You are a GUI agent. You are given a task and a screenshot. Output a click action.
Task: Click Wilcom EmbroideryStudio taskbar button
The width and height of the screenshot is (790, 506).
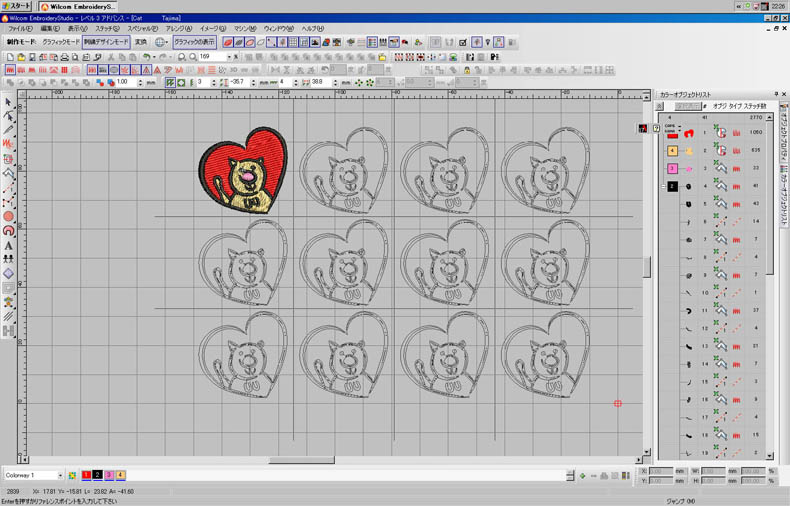pyautogui.click(x=78, y=6)
